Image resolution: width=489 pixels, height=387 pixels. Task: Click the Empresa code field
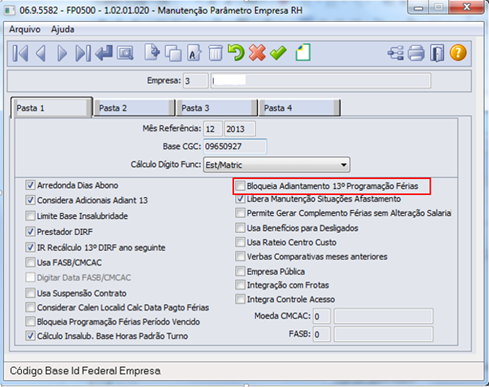[196, 81]
